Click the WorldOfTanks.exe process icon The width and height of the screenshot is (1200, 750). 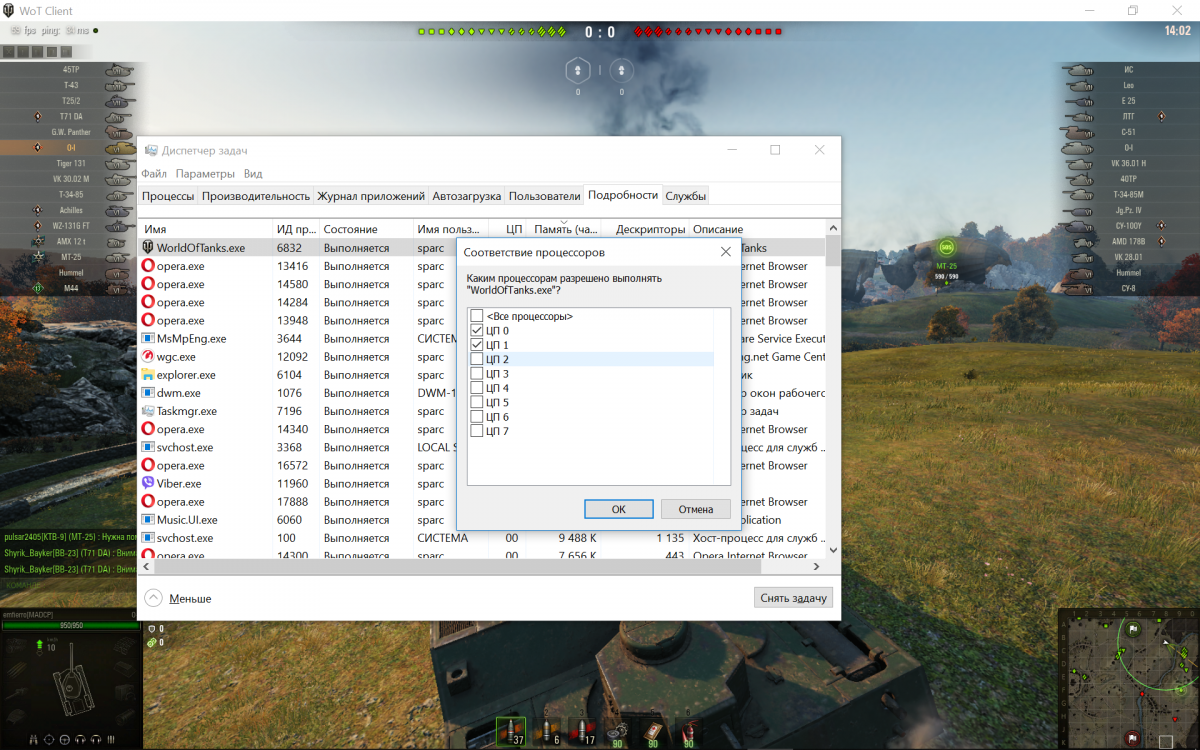click(x=148, y=248)
